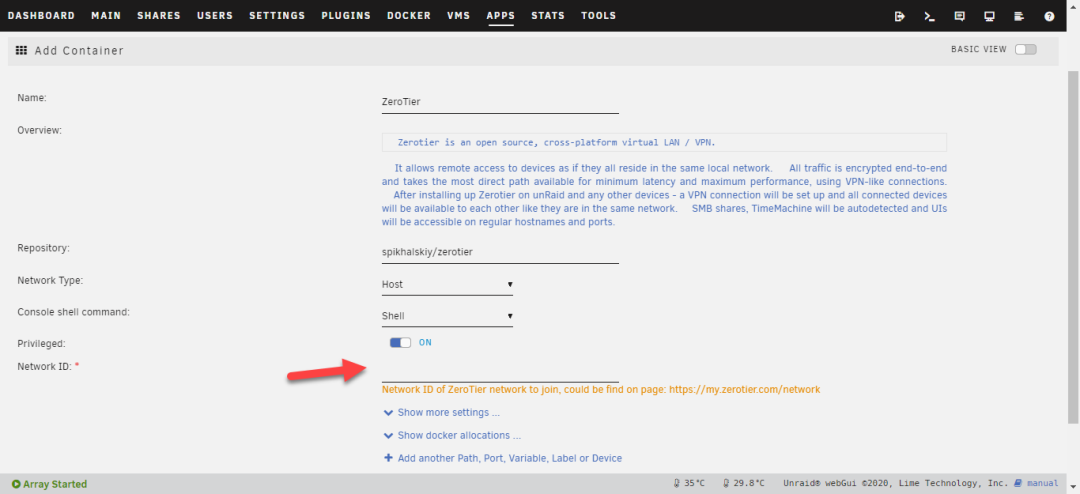Open the Plugins tab
The height and width of the screenshot is (494, 1080).
[346, 16]
